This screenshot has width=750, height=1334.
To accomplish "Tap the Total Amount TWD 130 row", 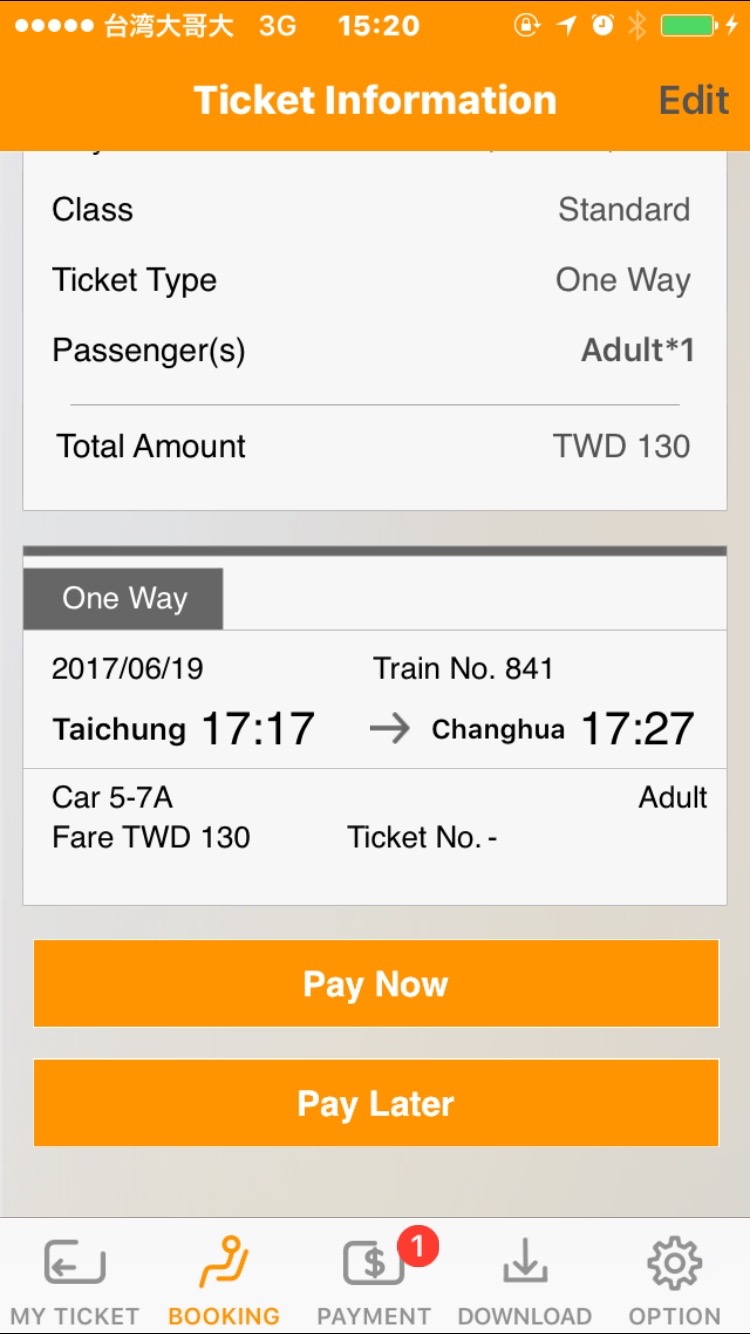I will pyautogui.click(x=375, y=446).
